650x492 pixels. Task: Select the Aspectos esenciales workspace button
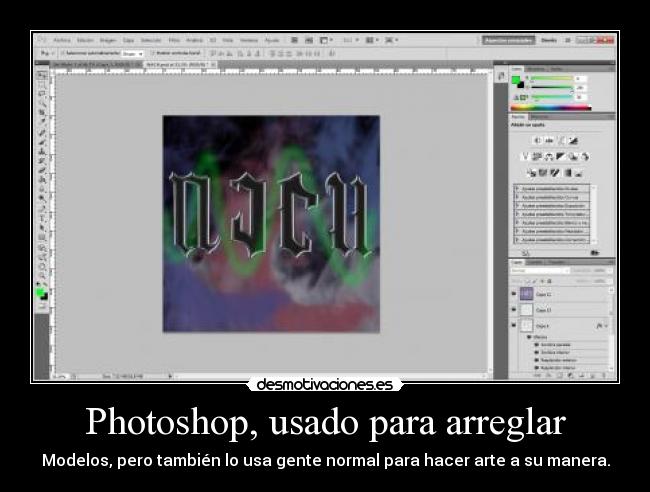click(508, 40)
